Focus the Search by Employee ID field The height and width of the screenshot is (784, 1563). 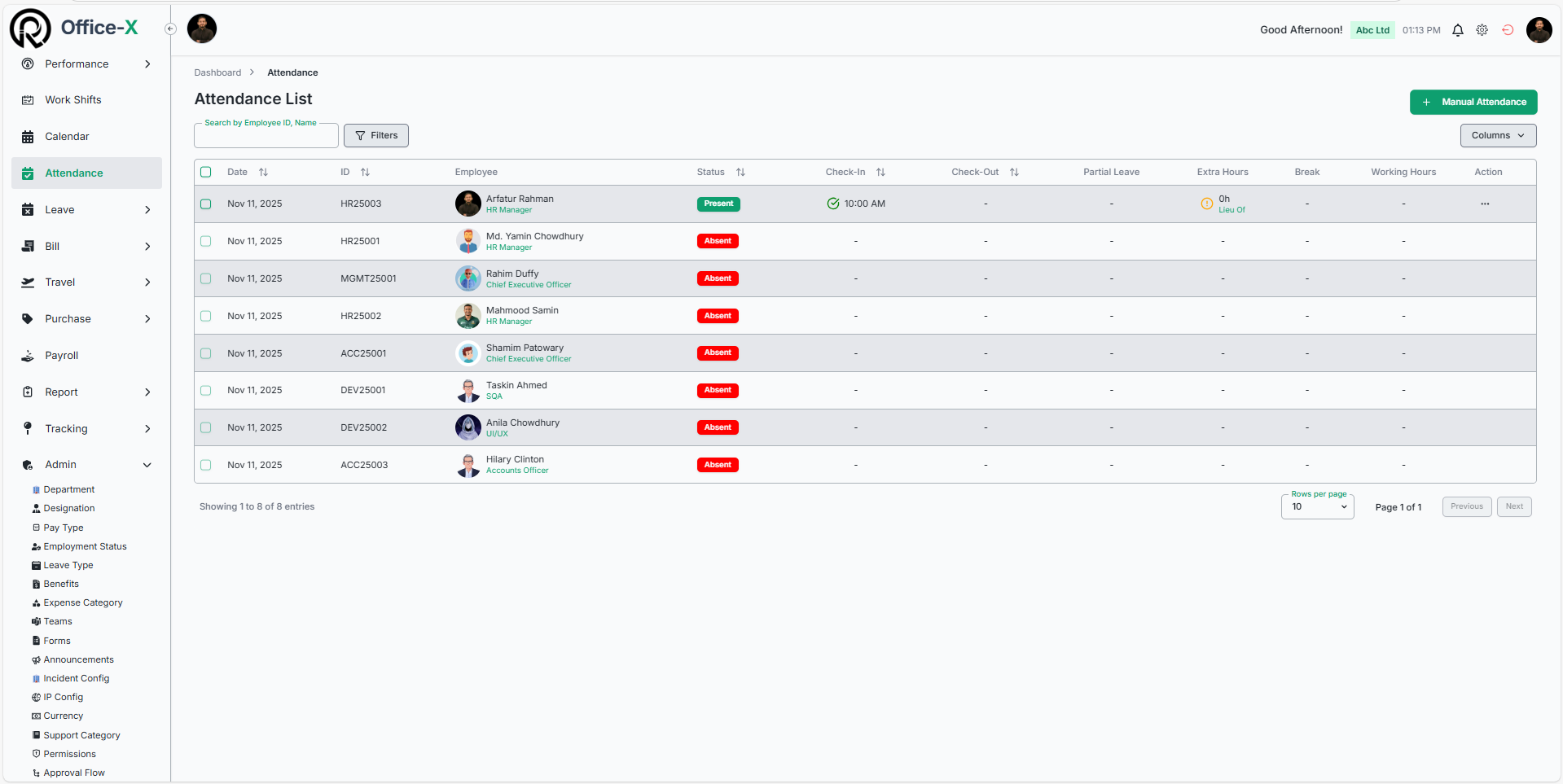coord(266,137)
